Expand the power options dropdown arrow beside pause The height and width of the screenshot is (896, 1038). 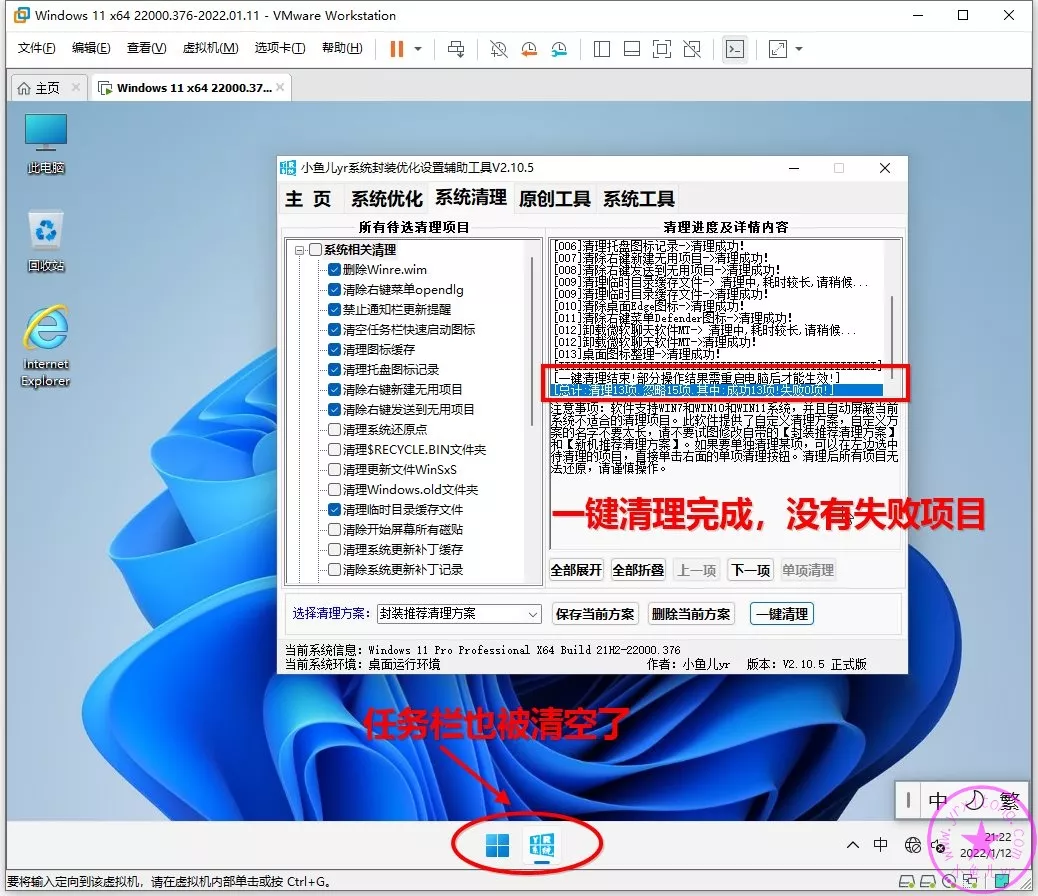[x=418, y=49]
